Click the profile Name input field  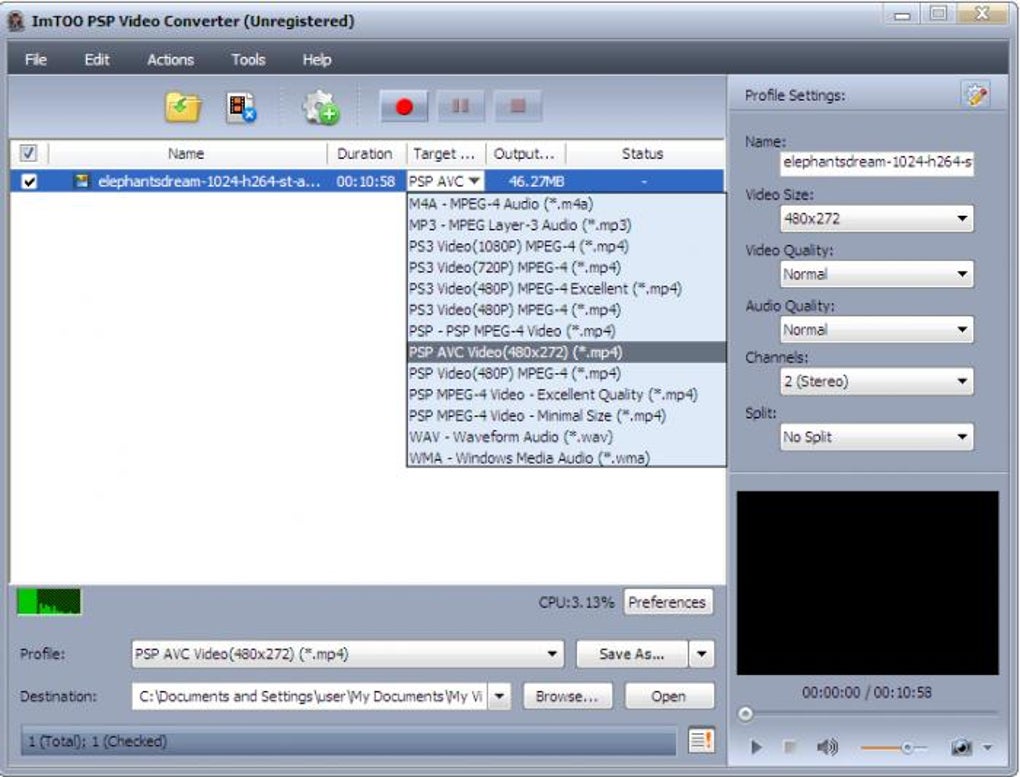pos(876,162)
